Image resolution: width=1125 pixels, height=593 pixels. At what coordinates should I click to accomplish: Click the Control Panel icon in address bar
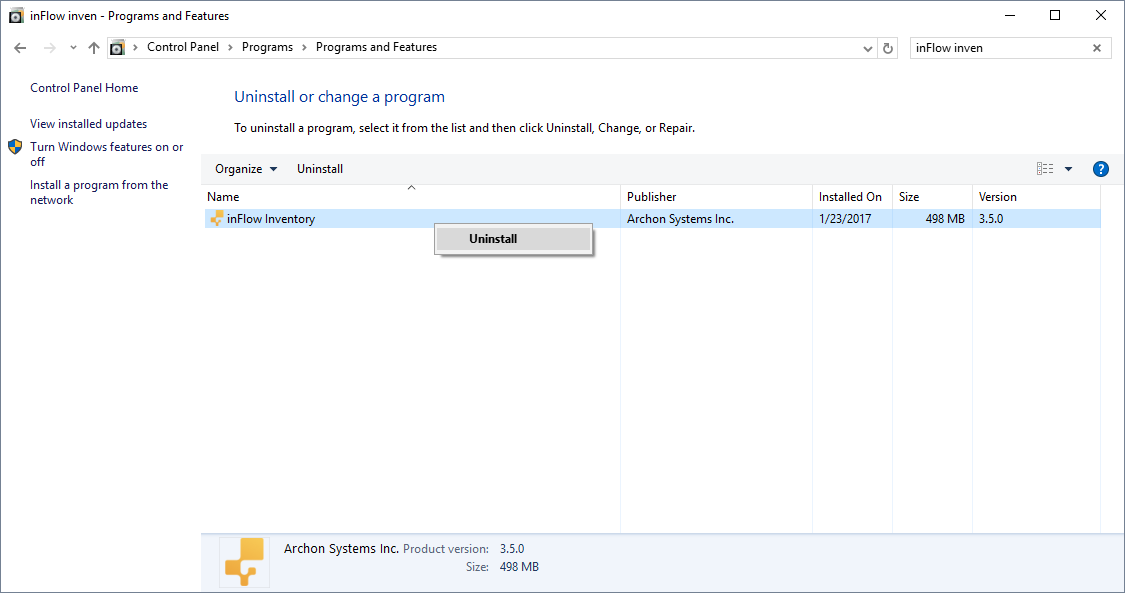117,48
